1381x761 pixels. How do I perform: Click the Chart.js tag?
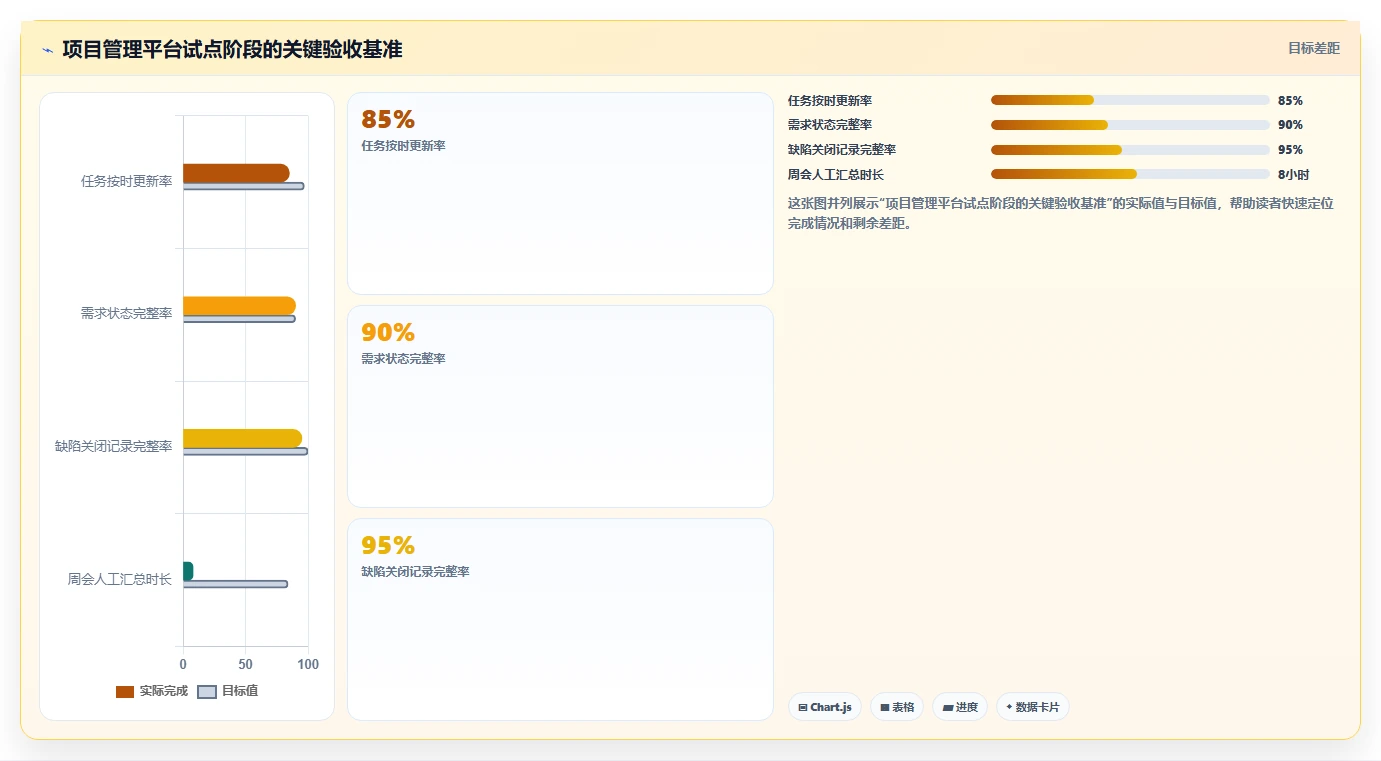point(825,707)
